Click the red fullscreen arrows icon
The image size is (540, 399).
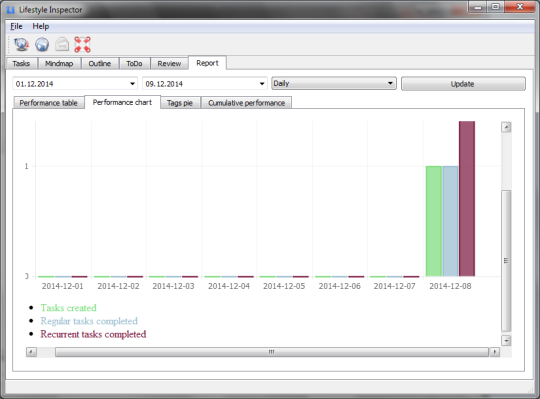tap(83, 44)
